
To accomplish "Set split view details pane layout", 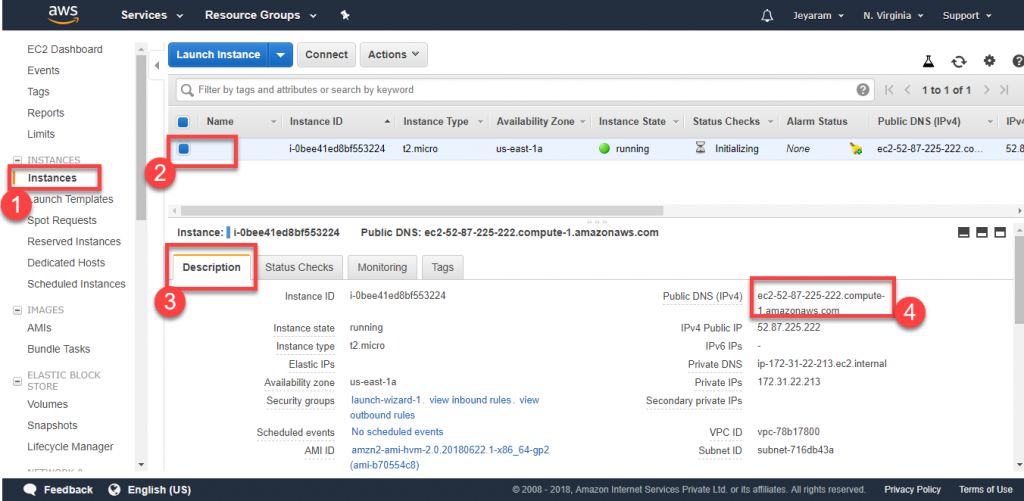I will [x=981, y=233].
